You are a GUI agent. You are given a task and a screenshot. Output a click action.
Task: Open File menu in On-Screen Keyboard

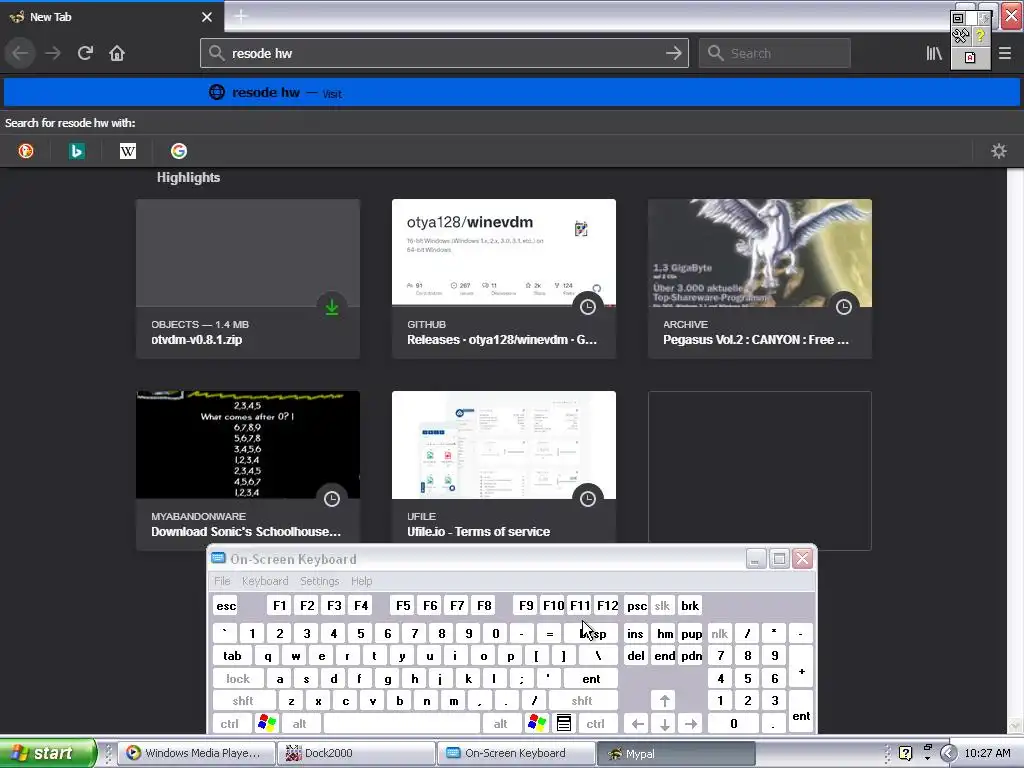(x=222, y=581)
